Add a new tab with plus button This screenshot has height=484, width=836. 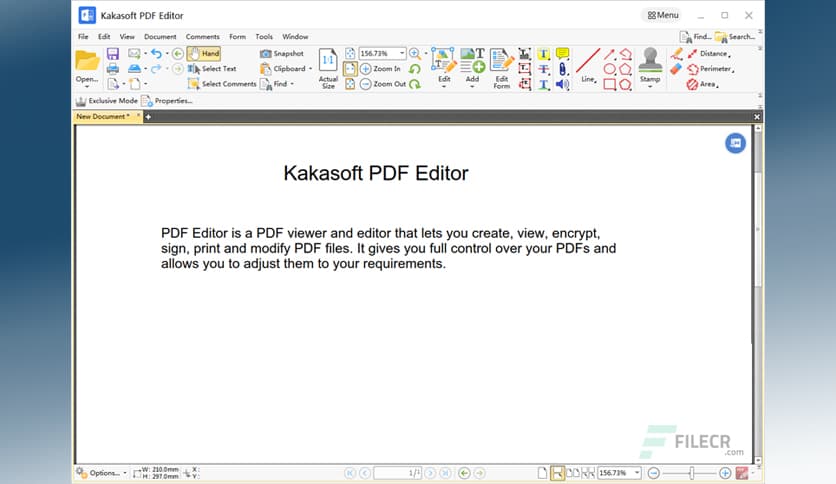[148, 117]
